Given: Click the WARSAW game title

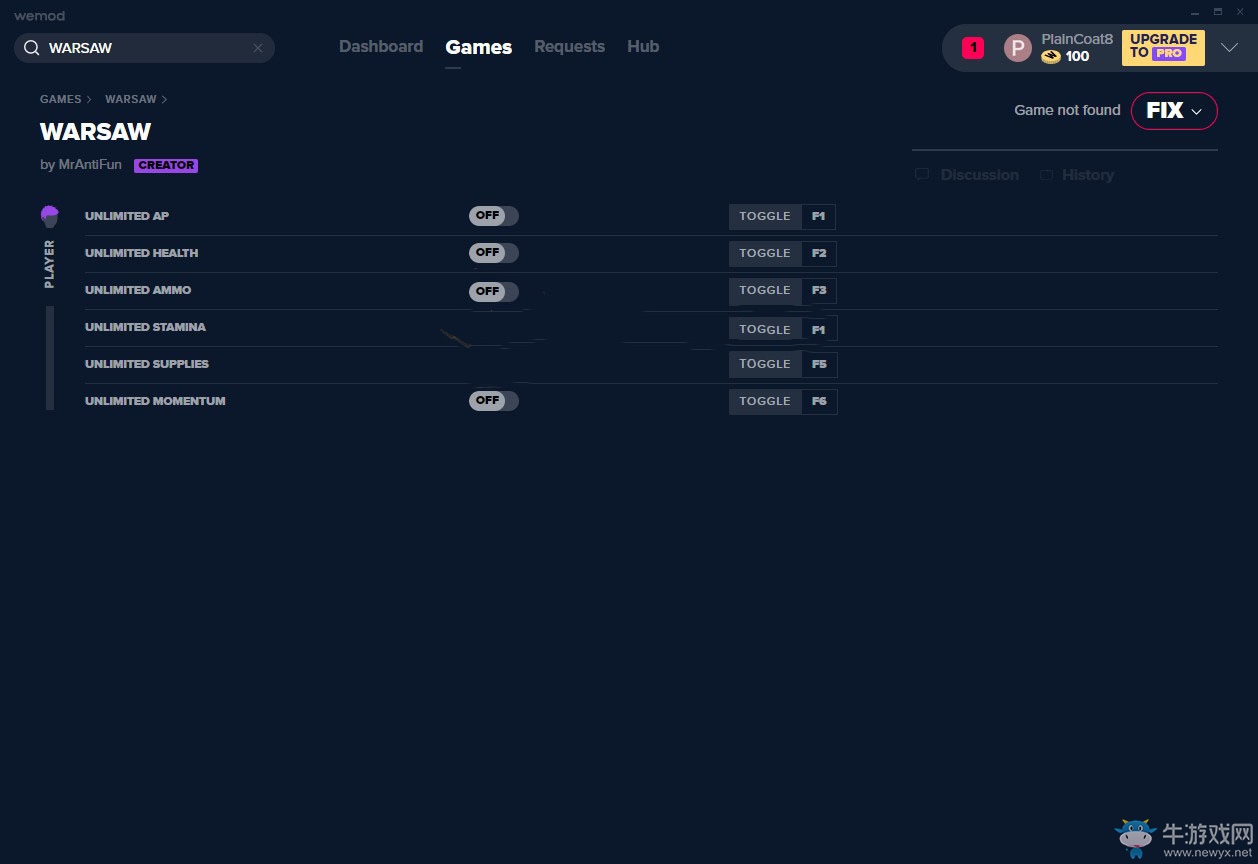Looking at the screenshot, I should [x=96, y=132].
